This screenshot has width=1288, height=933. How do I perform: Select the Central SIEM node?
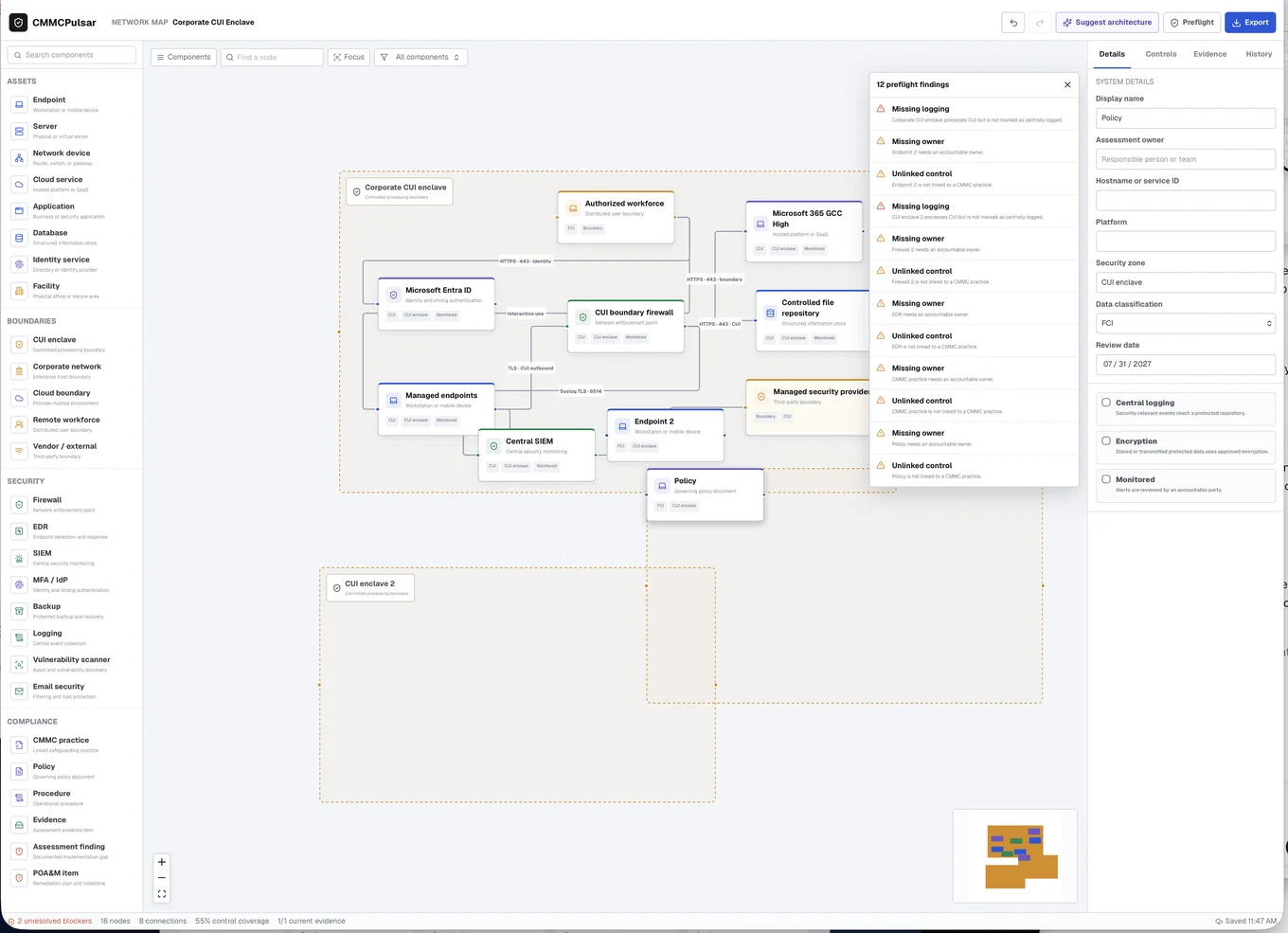[537, 455]
